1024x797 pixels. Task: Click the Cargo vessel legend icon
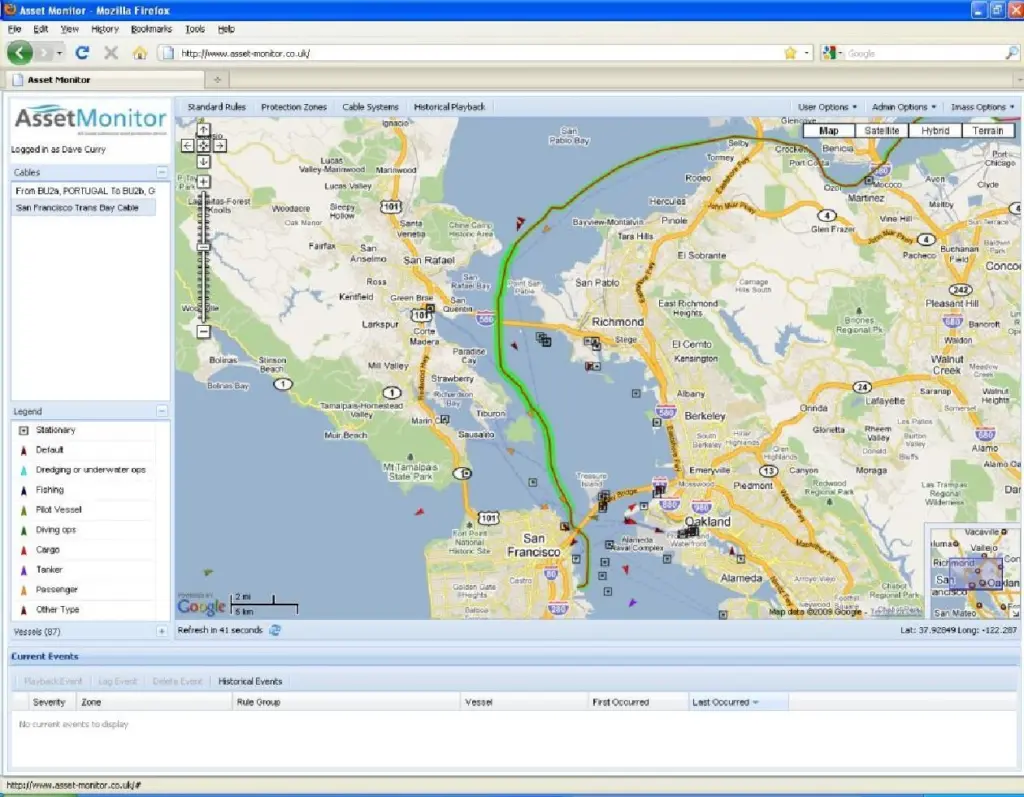coord(24,550)
